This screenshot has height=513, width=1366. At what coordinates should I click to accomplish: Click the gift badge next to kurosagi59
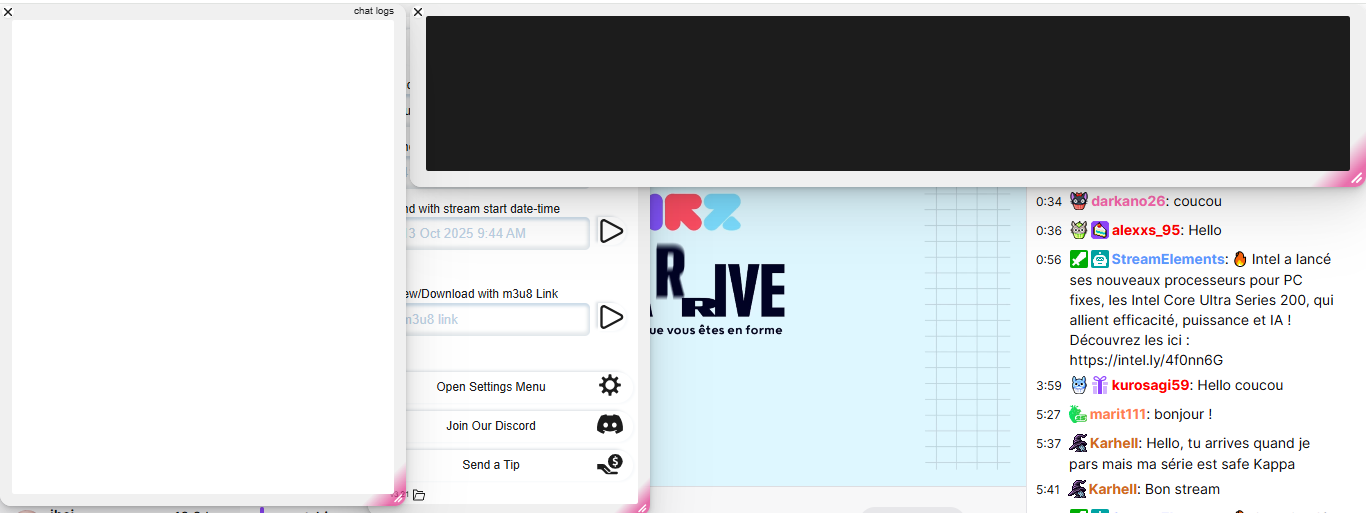pyautogui.click(x=1100, y=385)
